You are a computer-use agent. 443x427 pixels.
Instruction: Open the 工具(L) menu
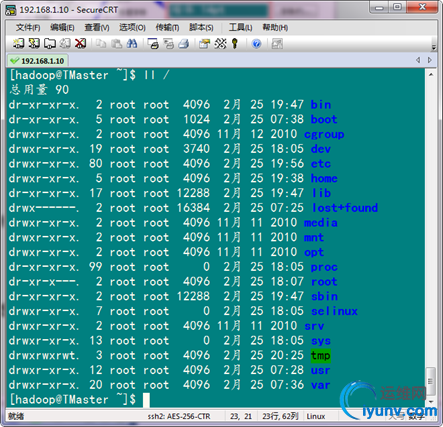(x=240, y=27)
